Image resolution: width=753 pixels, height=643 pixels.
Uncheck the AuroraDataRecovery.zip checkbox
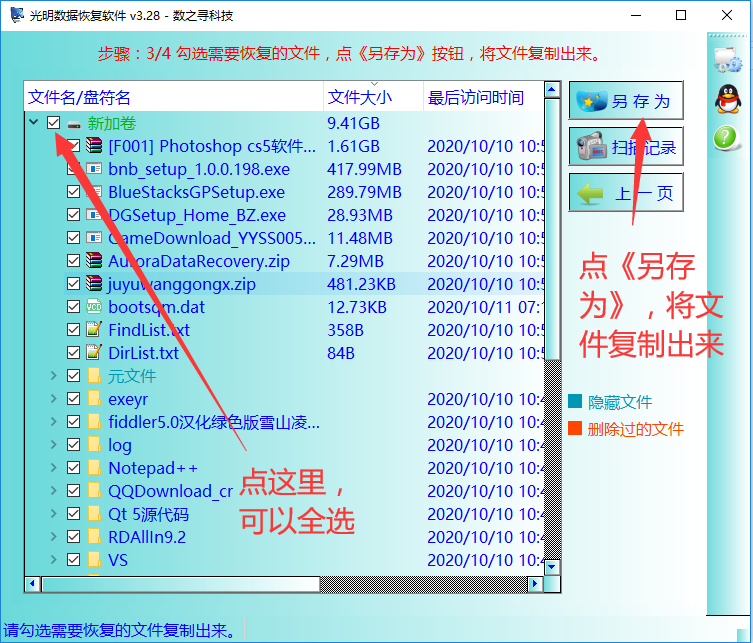(x=73, y=261)
